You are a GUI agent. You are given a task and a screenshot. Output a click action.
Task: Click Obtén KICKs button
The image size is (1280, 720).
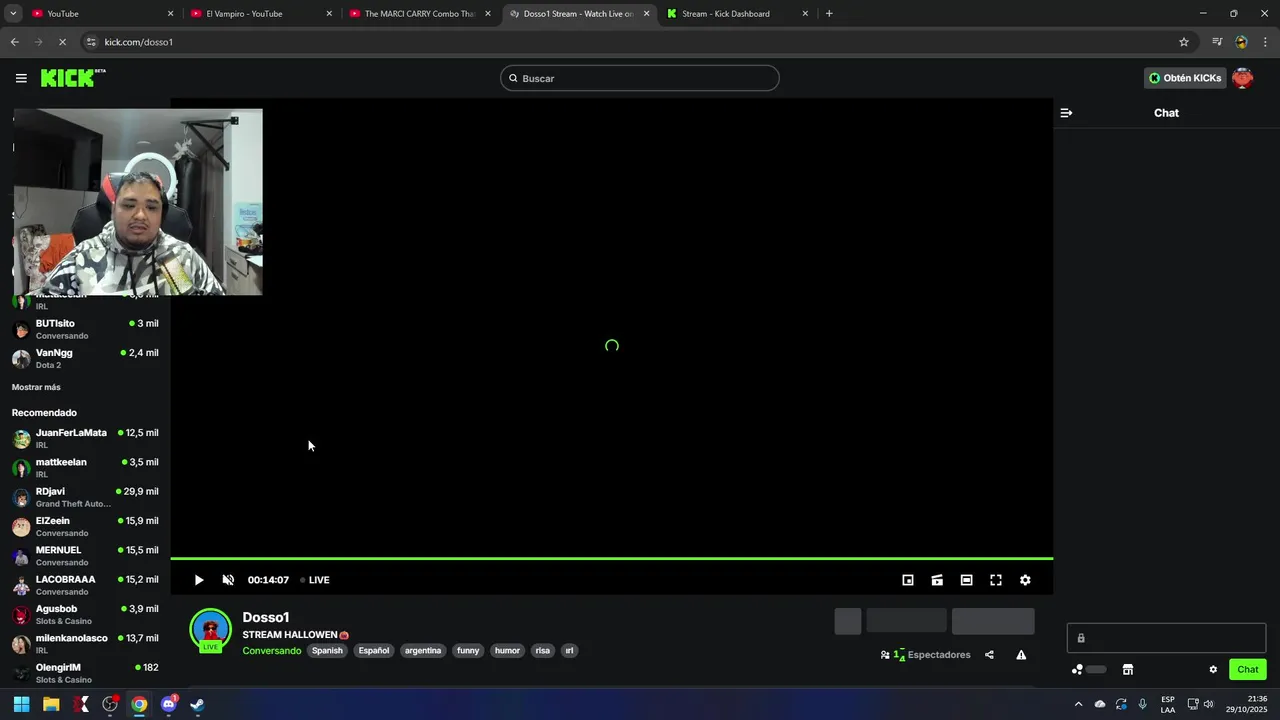1185,78
